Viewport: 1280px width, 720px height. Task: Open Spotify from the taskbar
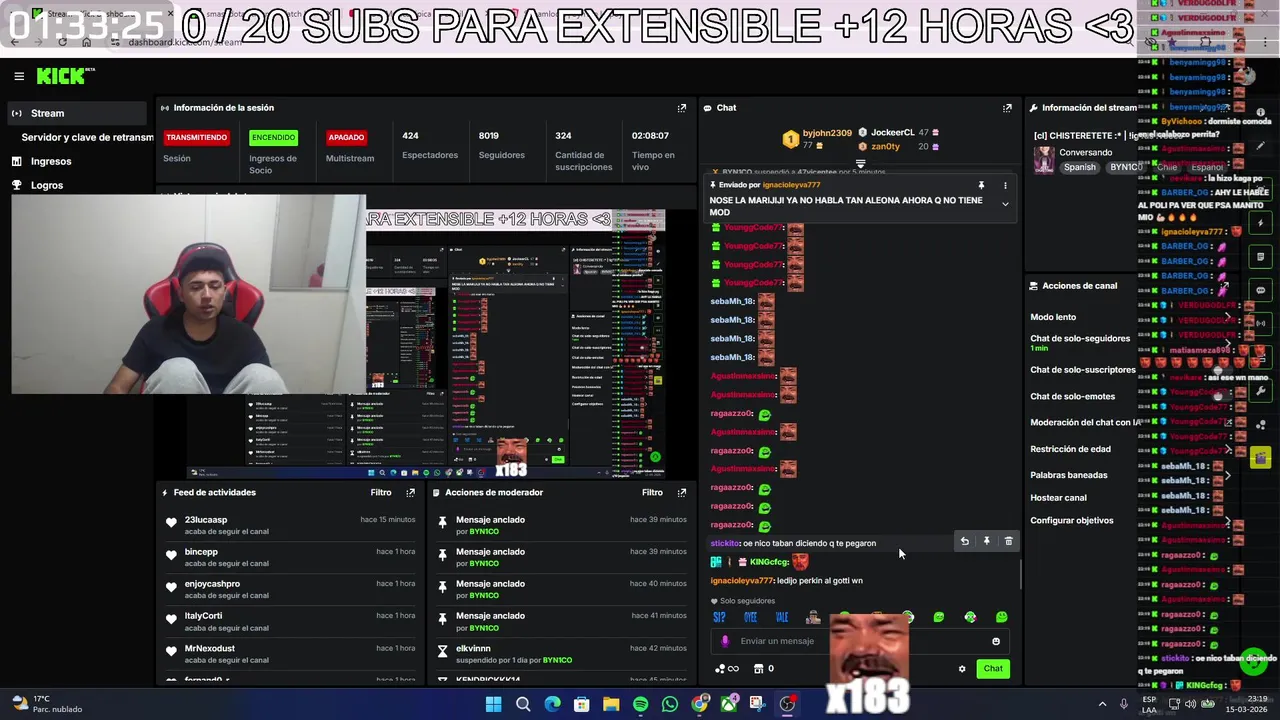(640, 704)
